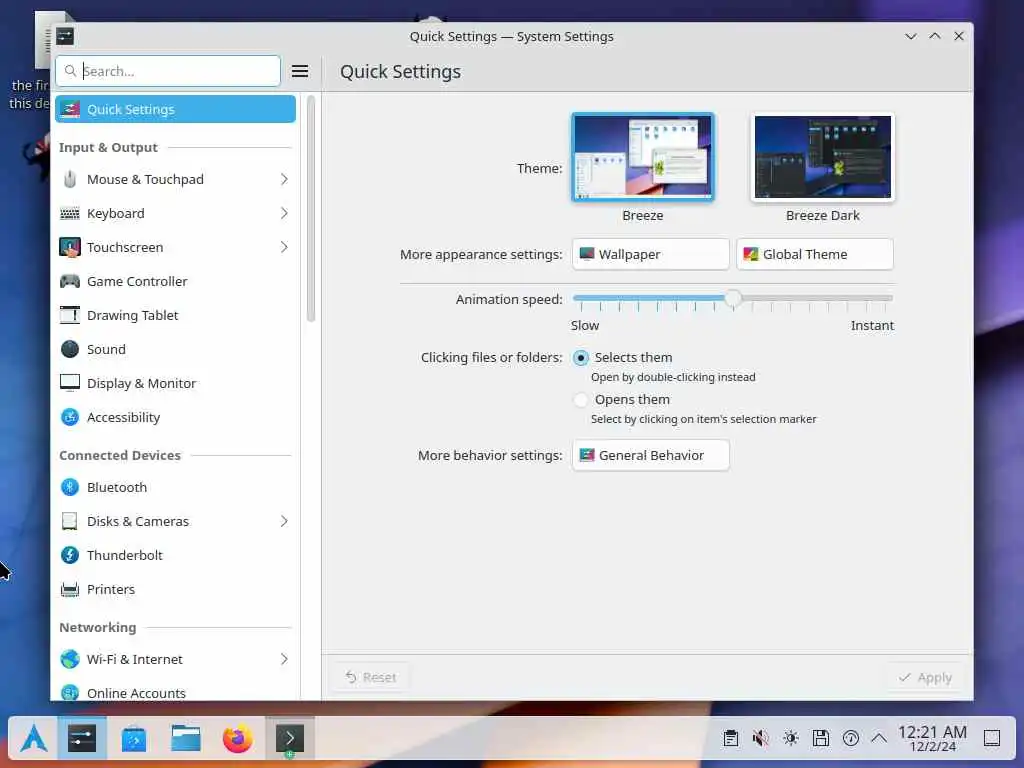Click the System Settings taskbar icon
1024x768 pixels.
82,739
